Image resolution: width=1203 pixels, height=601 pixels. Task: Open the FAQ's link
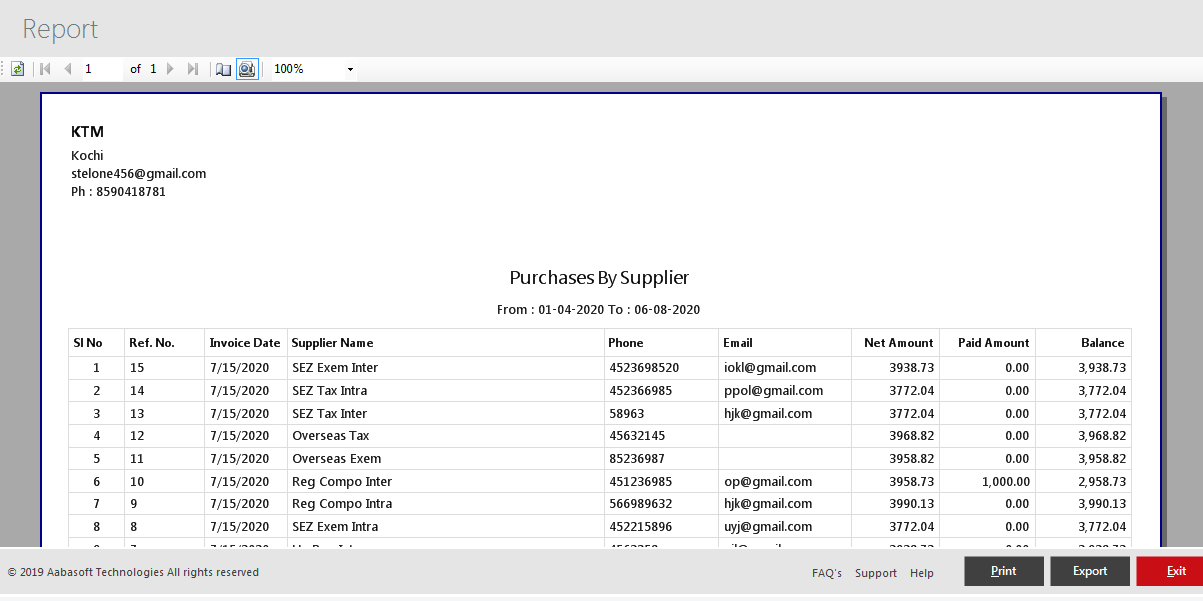click(x=826, y=573)
